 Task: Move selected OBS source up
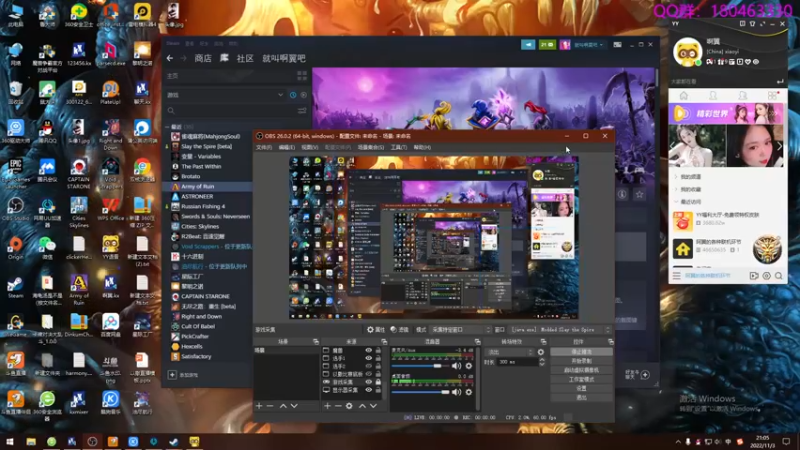(362, 406)
